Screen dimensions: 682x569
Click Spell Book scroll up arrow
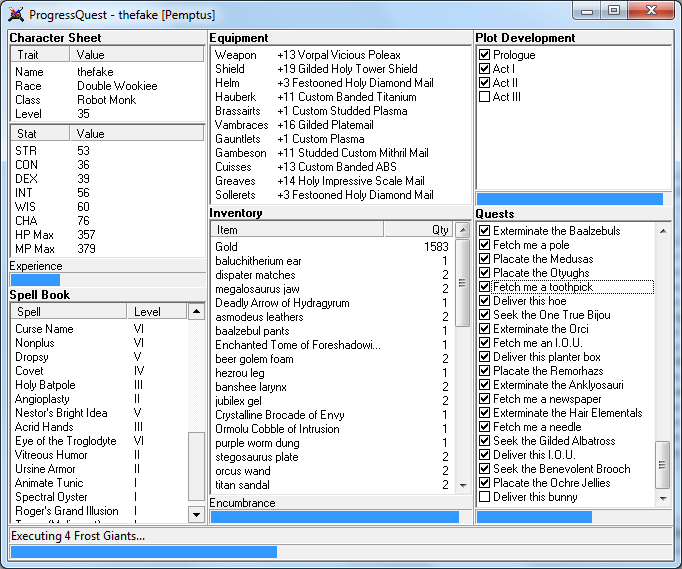pos(196,311)
